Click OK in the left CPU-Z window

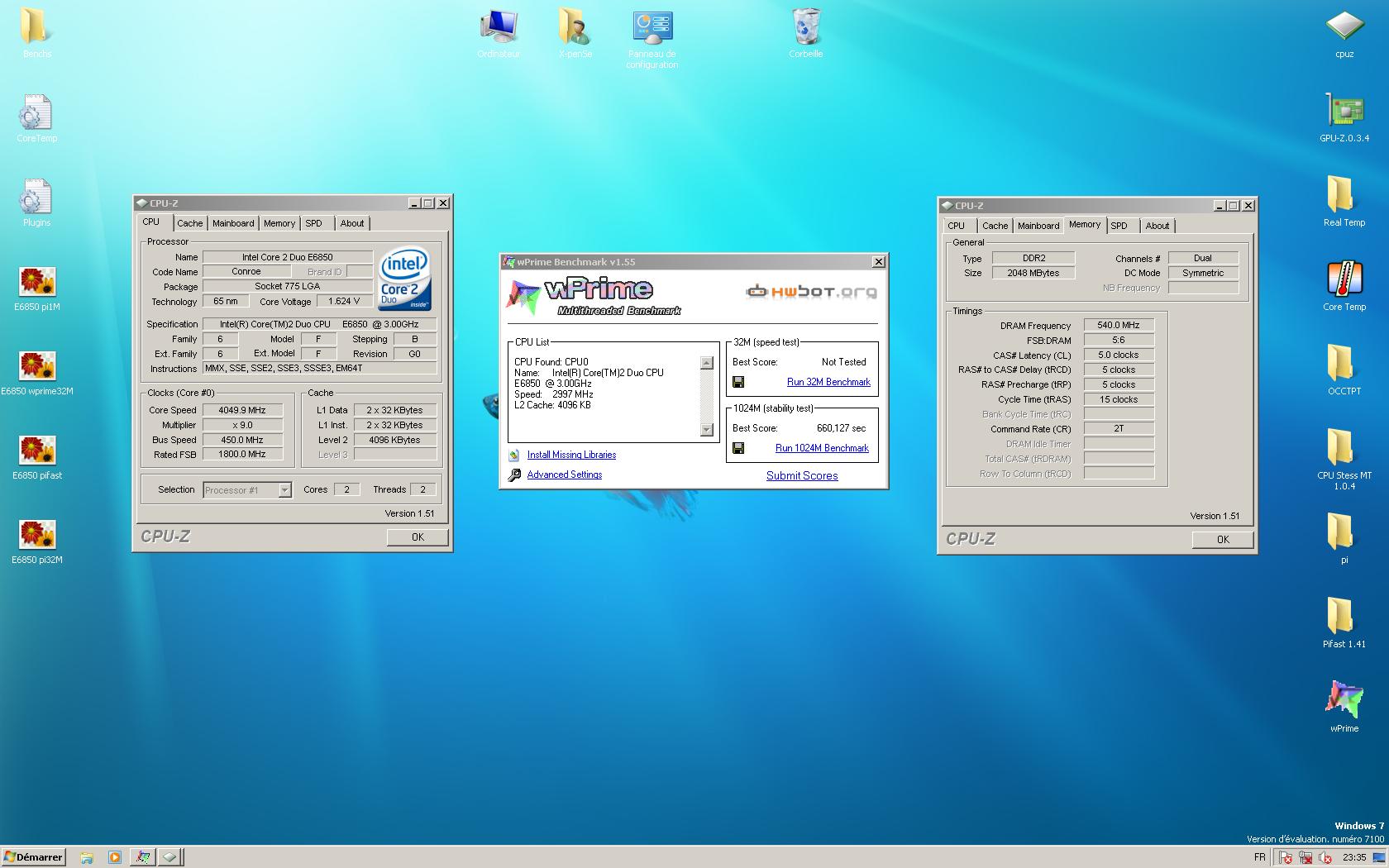(418, 537)
